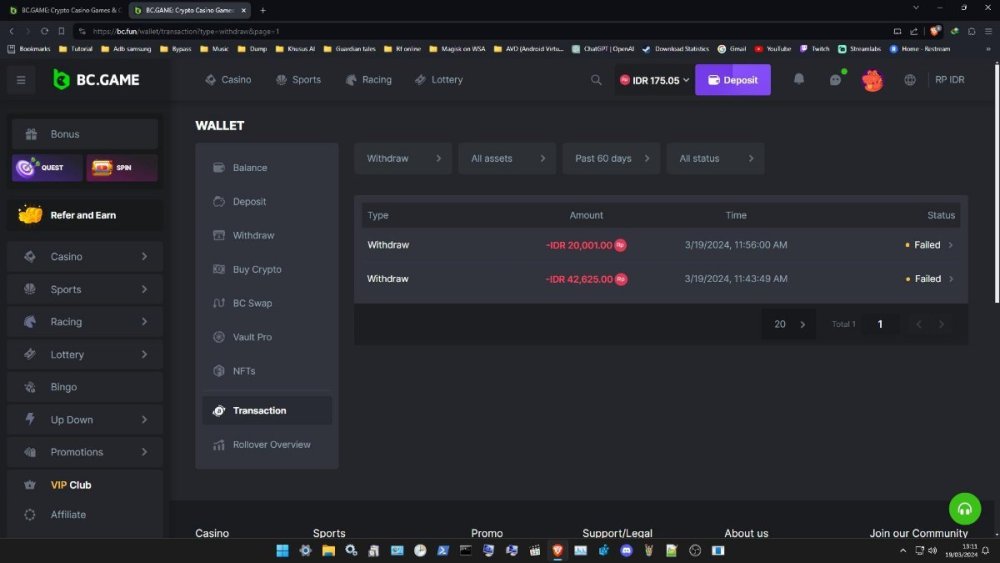Open the first failed withdraw transaction row
The image size is (1000, 563).
click(660, 245)
